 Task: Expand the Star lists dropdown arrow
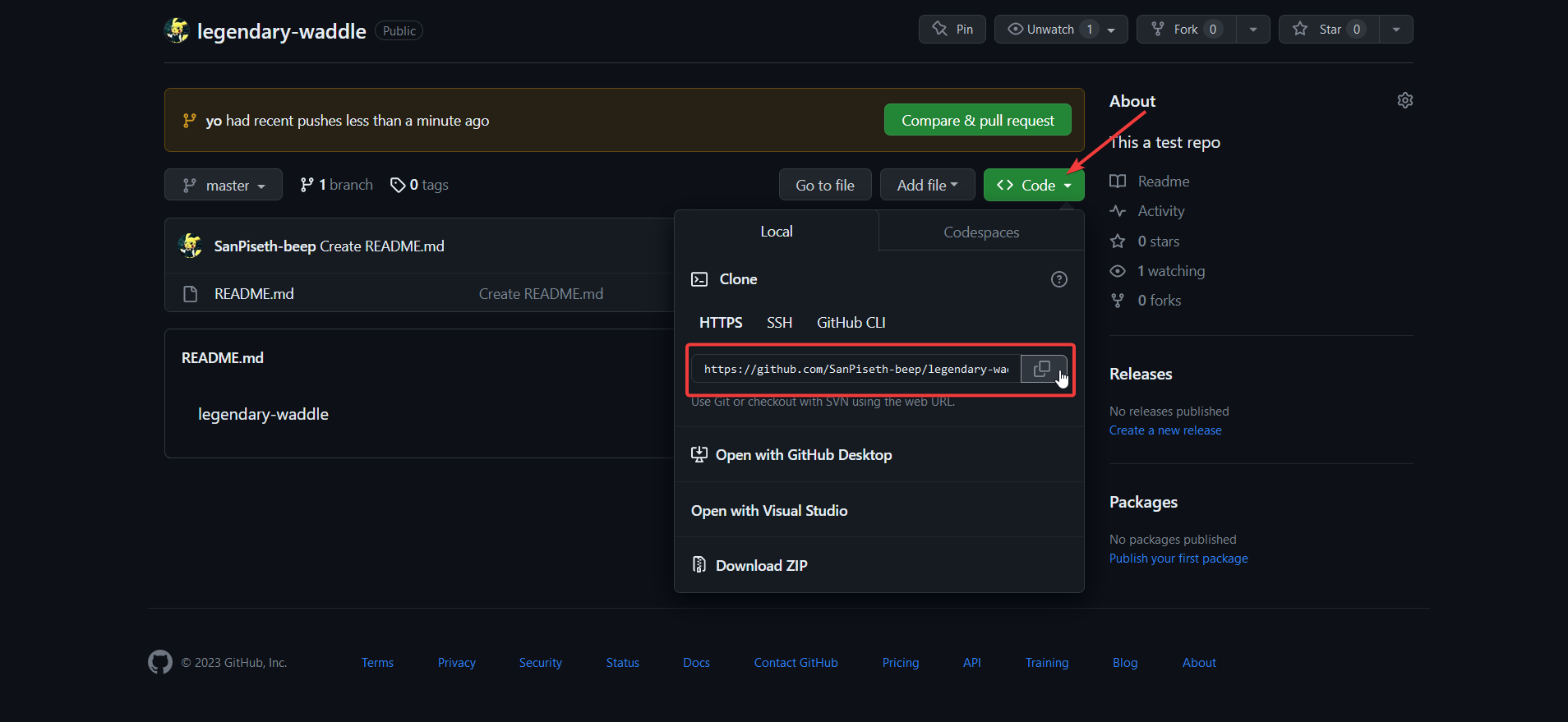click(1396, 30)
